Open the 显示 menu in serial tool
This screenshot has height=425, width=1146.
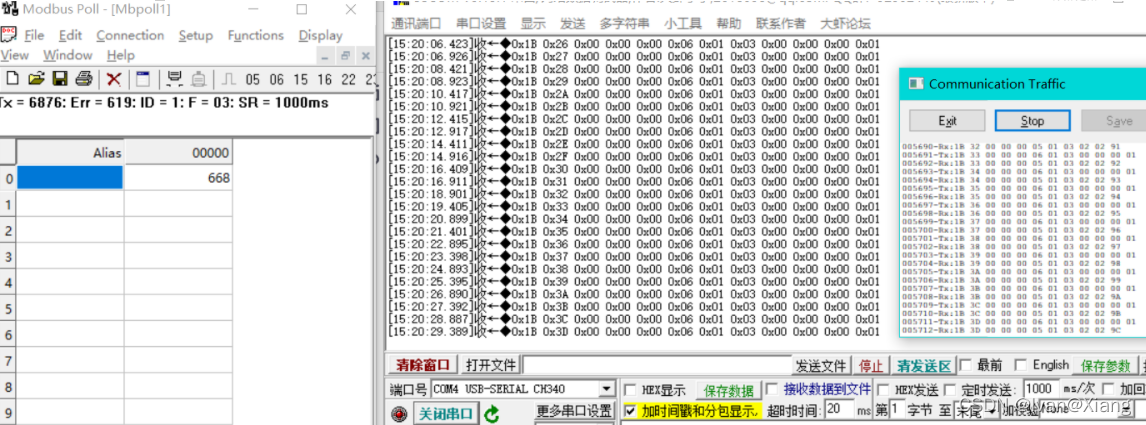[533, 23]
